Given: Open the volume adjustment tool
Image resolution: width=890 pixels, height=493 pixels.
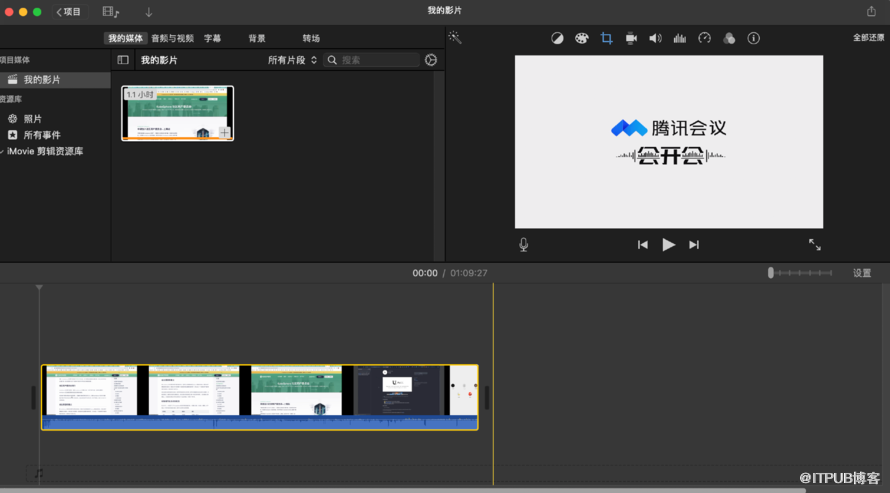Looking at the screenshot, I should (x=655, y=38).
